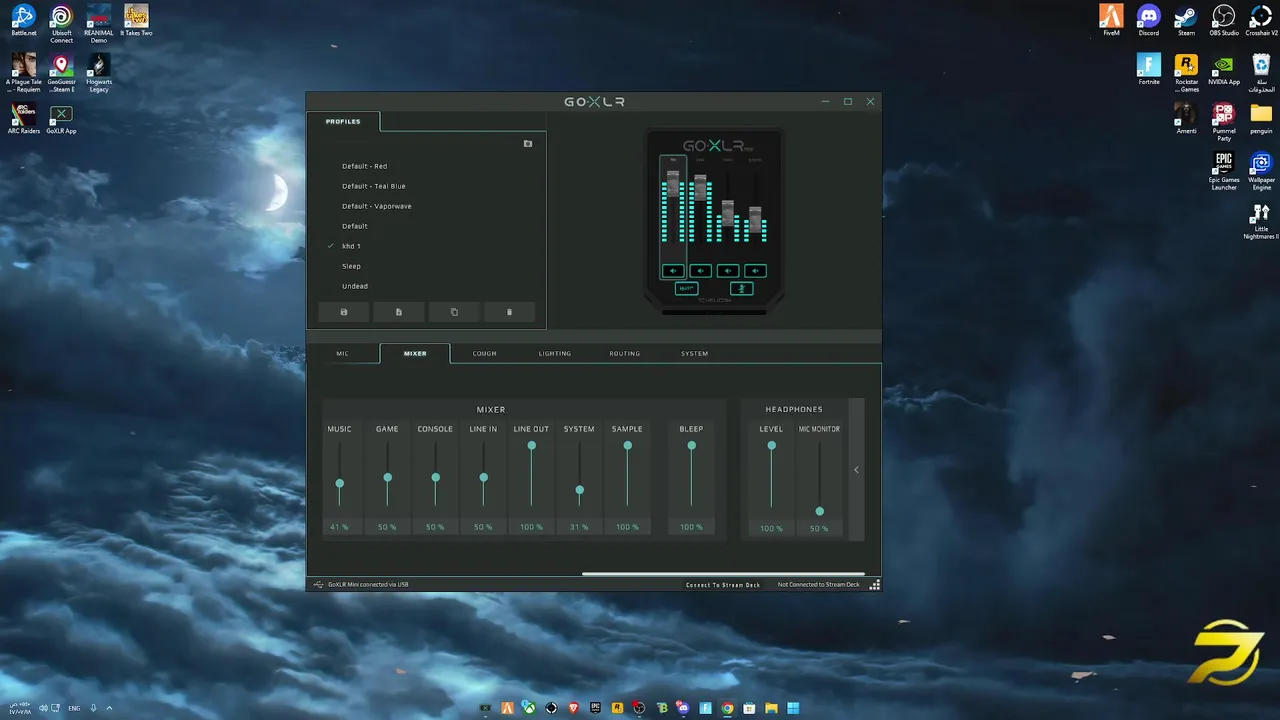Select the plain Default profile

[355, 226]
